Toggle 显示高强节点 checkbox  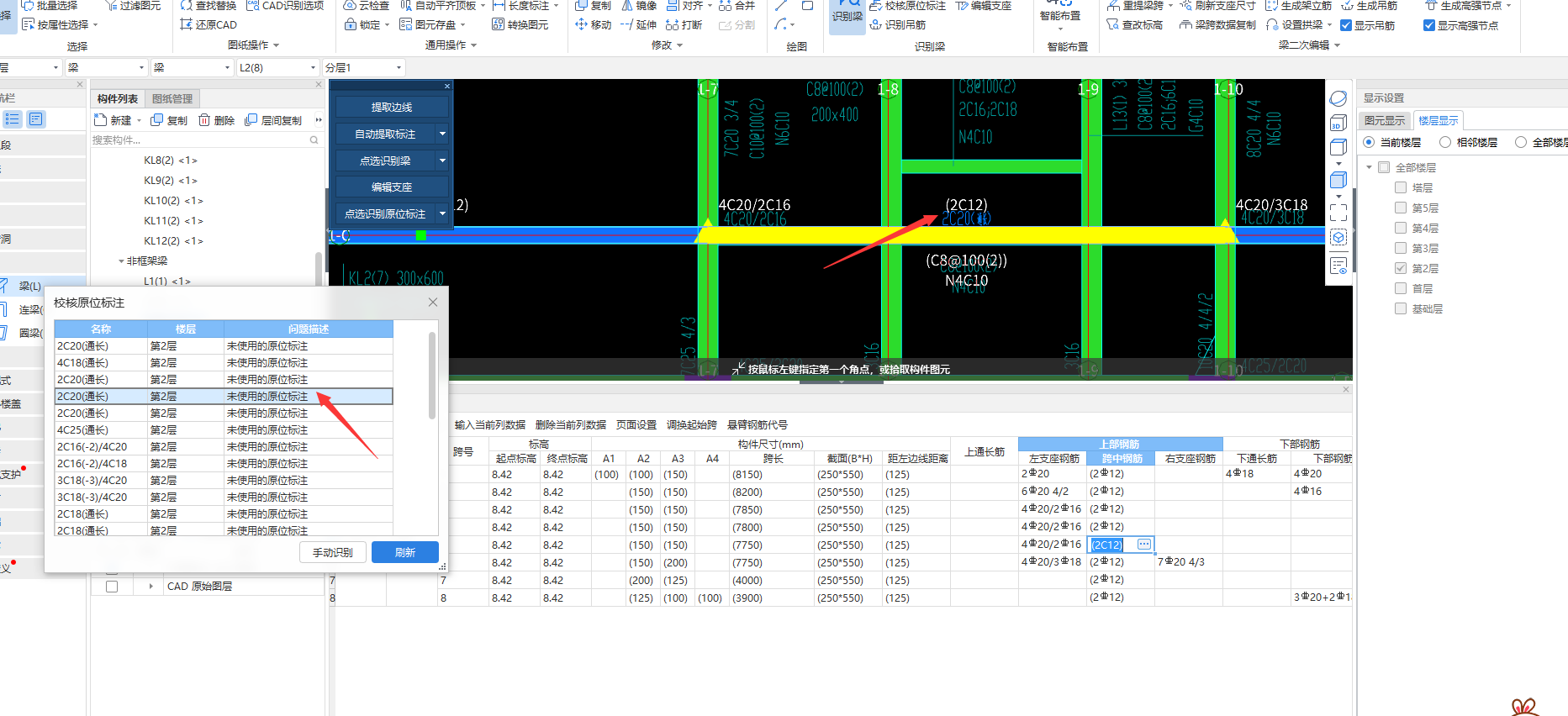click(1429, 25)
